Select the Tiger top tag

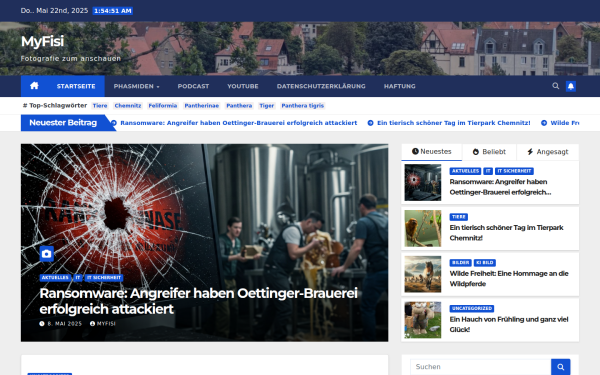(x=267, y=106)
